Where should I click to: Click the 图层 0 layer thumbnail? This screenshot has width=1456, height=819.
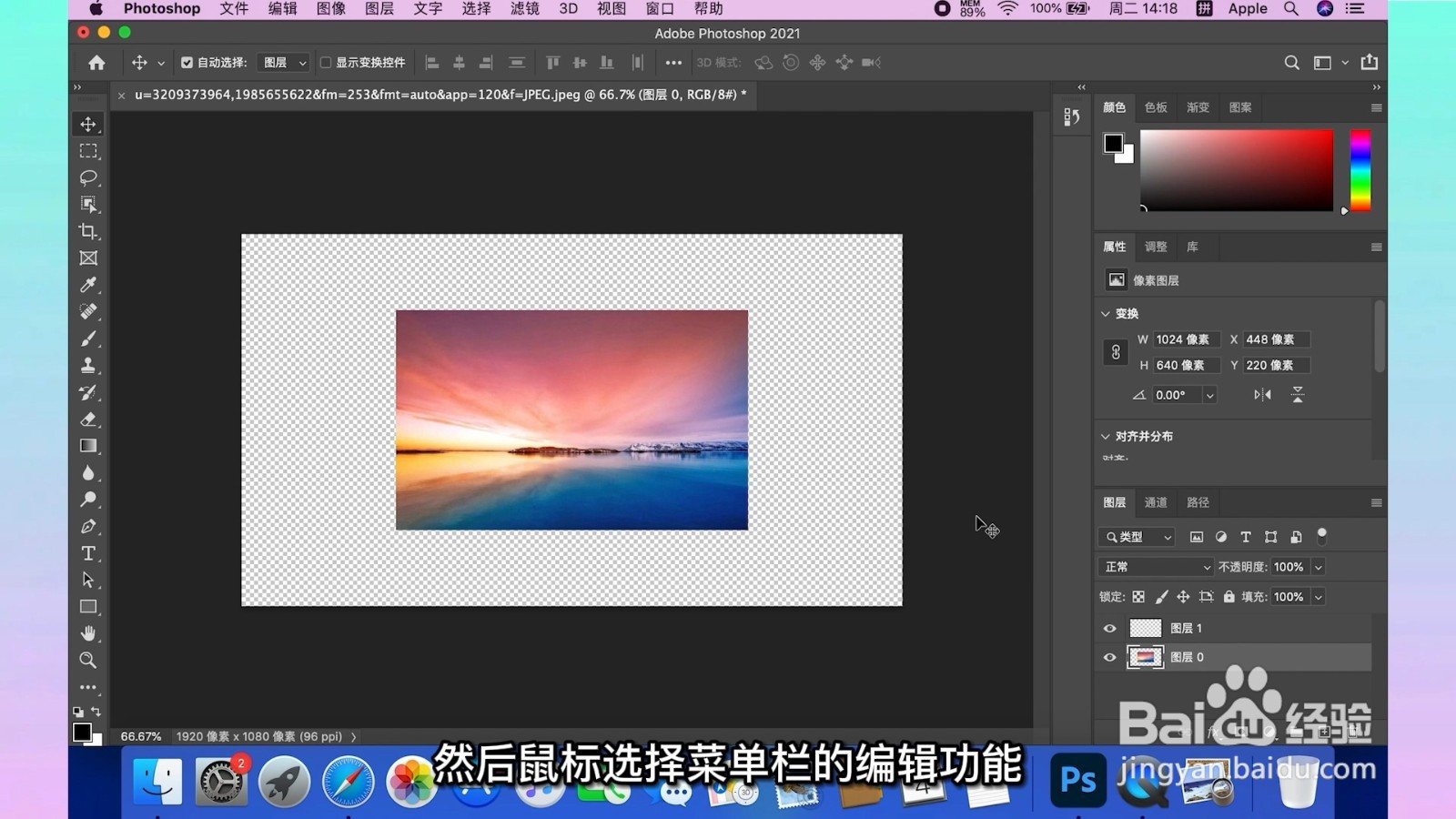(x=1145, y=657)
